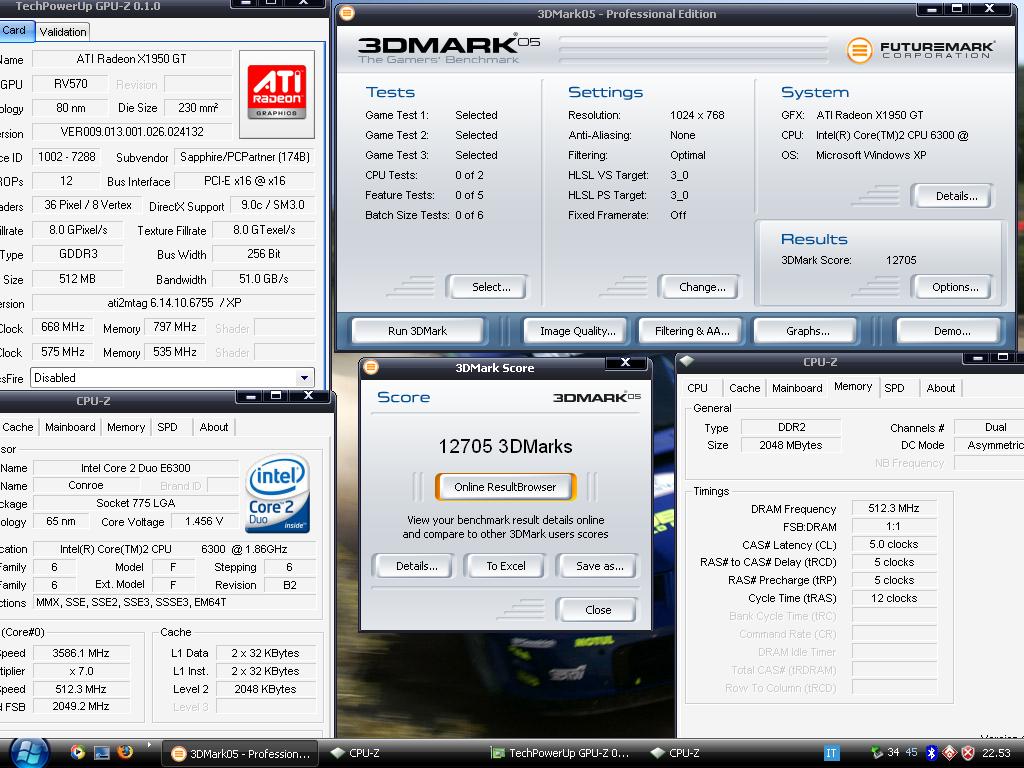Open the Graphs... button
Screen dimensions: 1024x768
[x=808, y=331]
